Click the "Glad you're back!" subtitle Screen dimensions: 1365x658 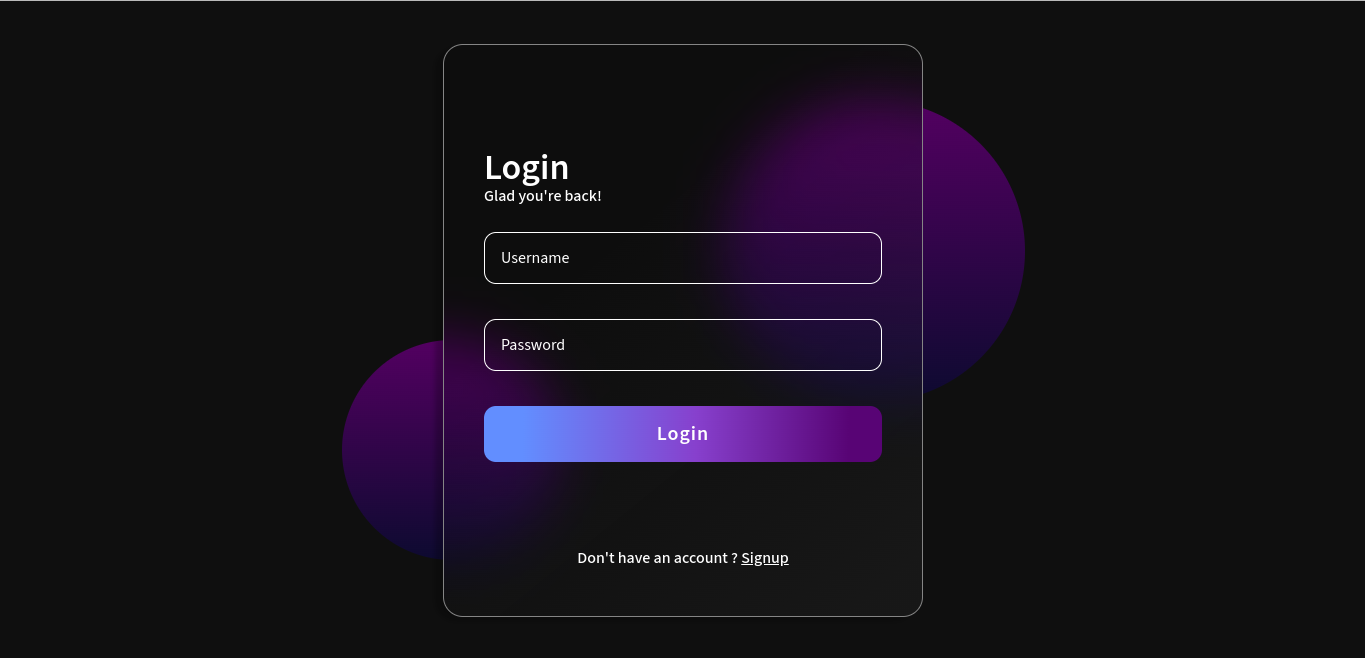click(543, 196)
